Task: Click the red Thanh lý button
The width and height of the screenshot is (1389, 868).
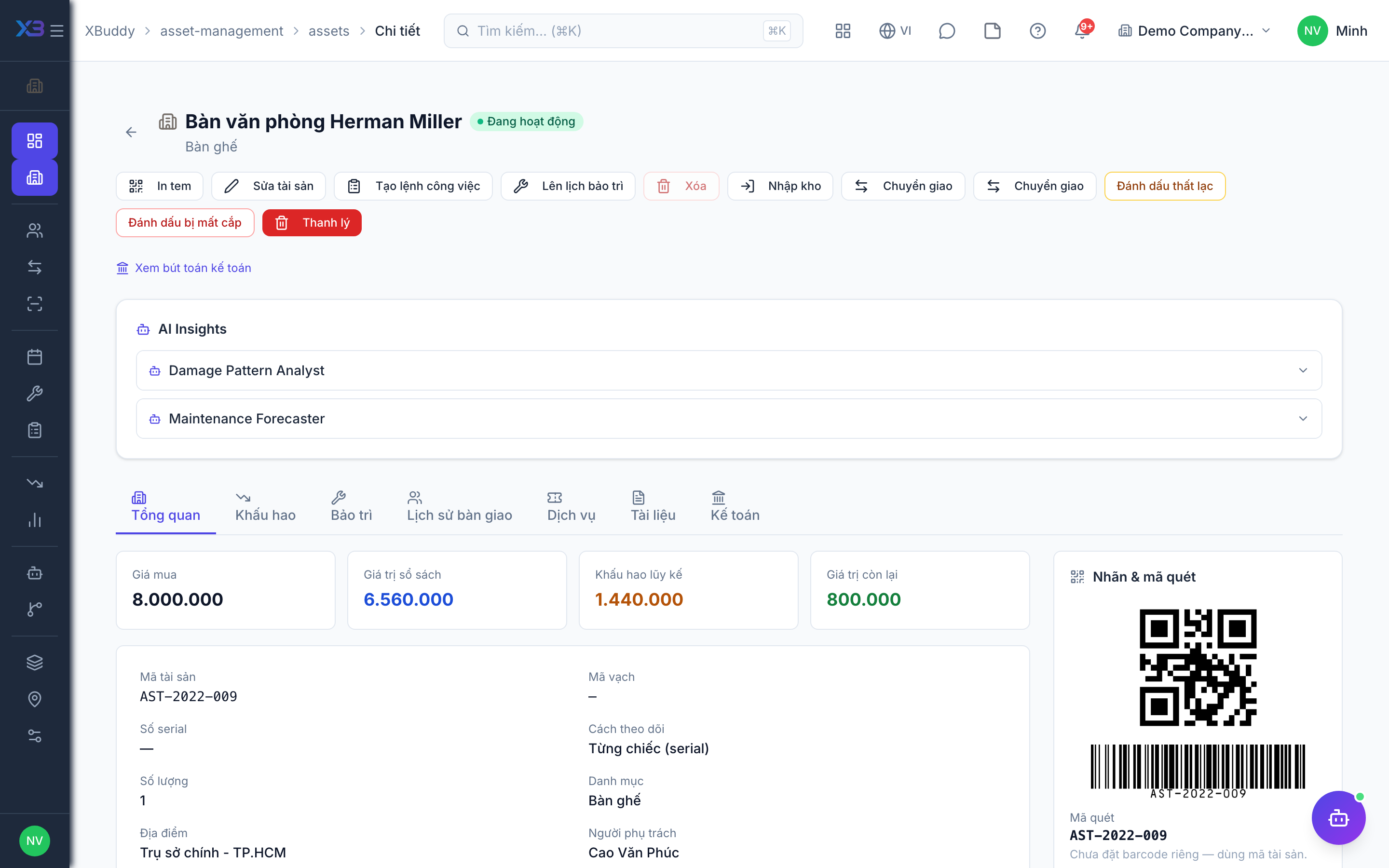Action: click(312, 223)
